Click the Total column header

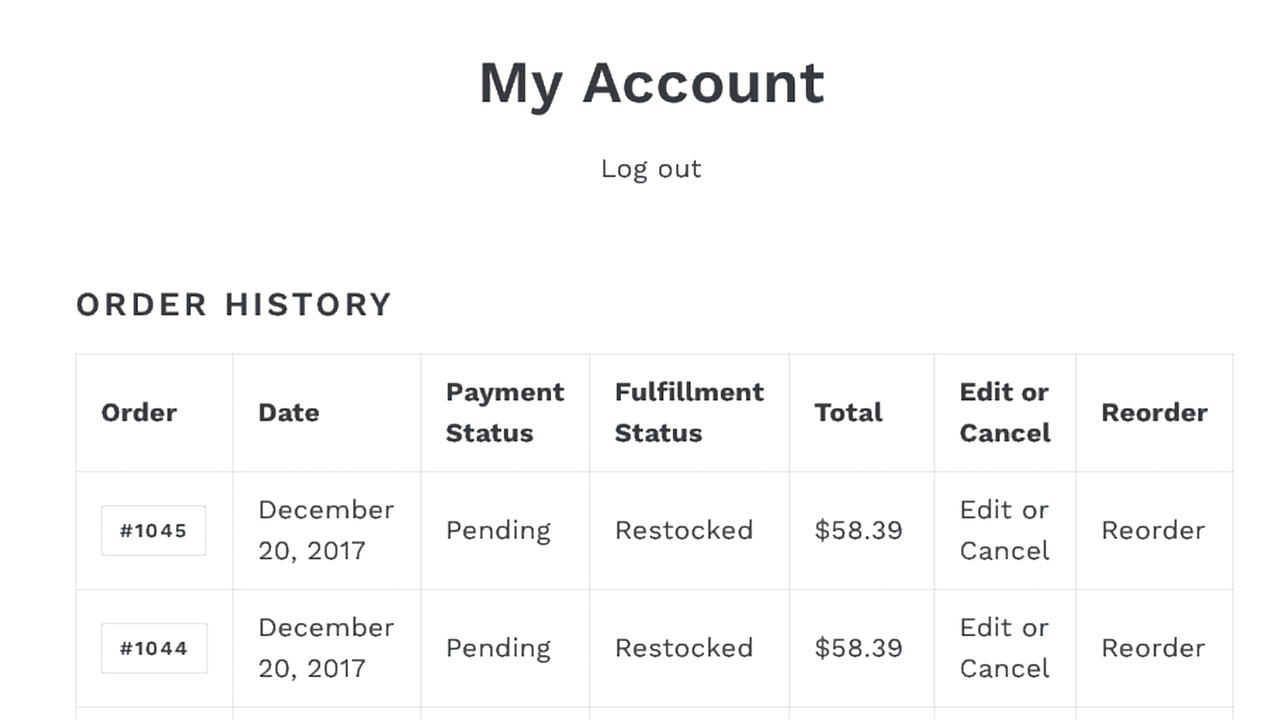[848, 412]
